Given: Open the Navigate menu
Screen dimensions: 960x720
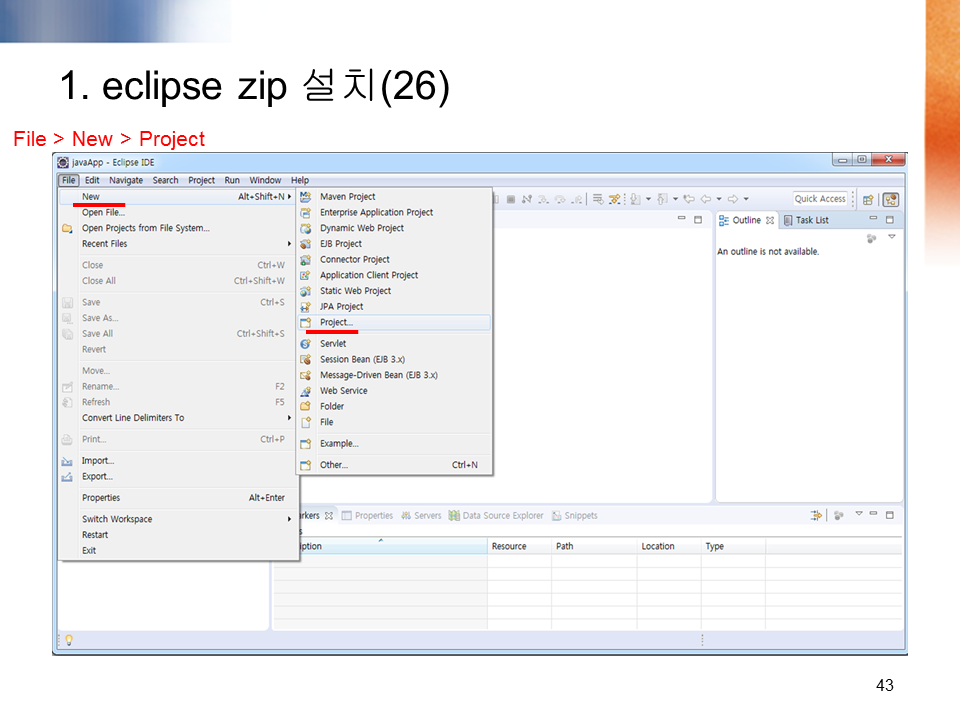Looking at the screenshot, I should 126,180.
